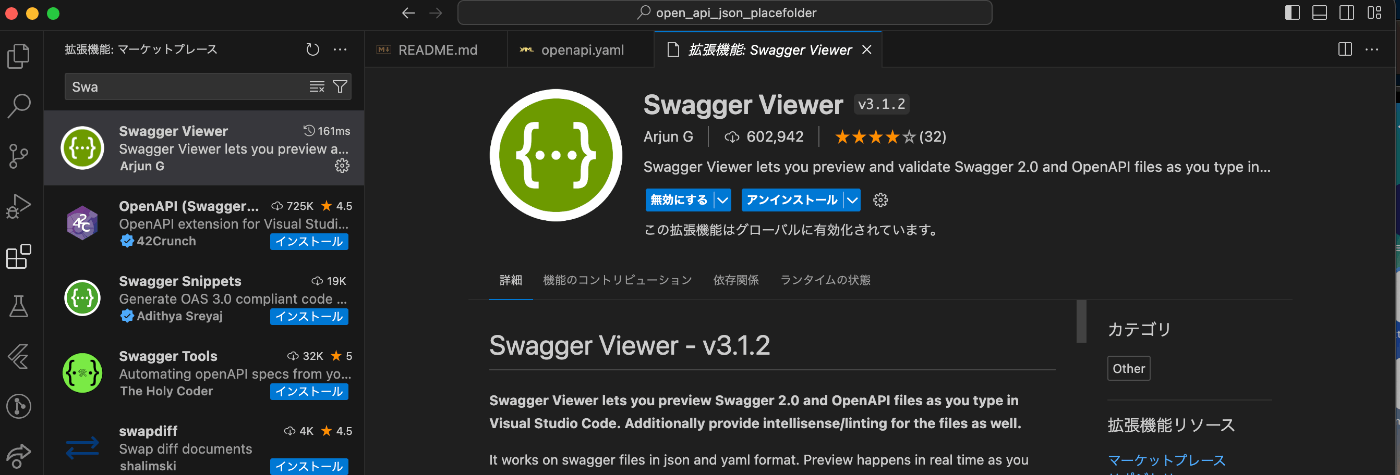The image size is (1400, 475).
Task: Click the command center search box
Action: point(725,13)
